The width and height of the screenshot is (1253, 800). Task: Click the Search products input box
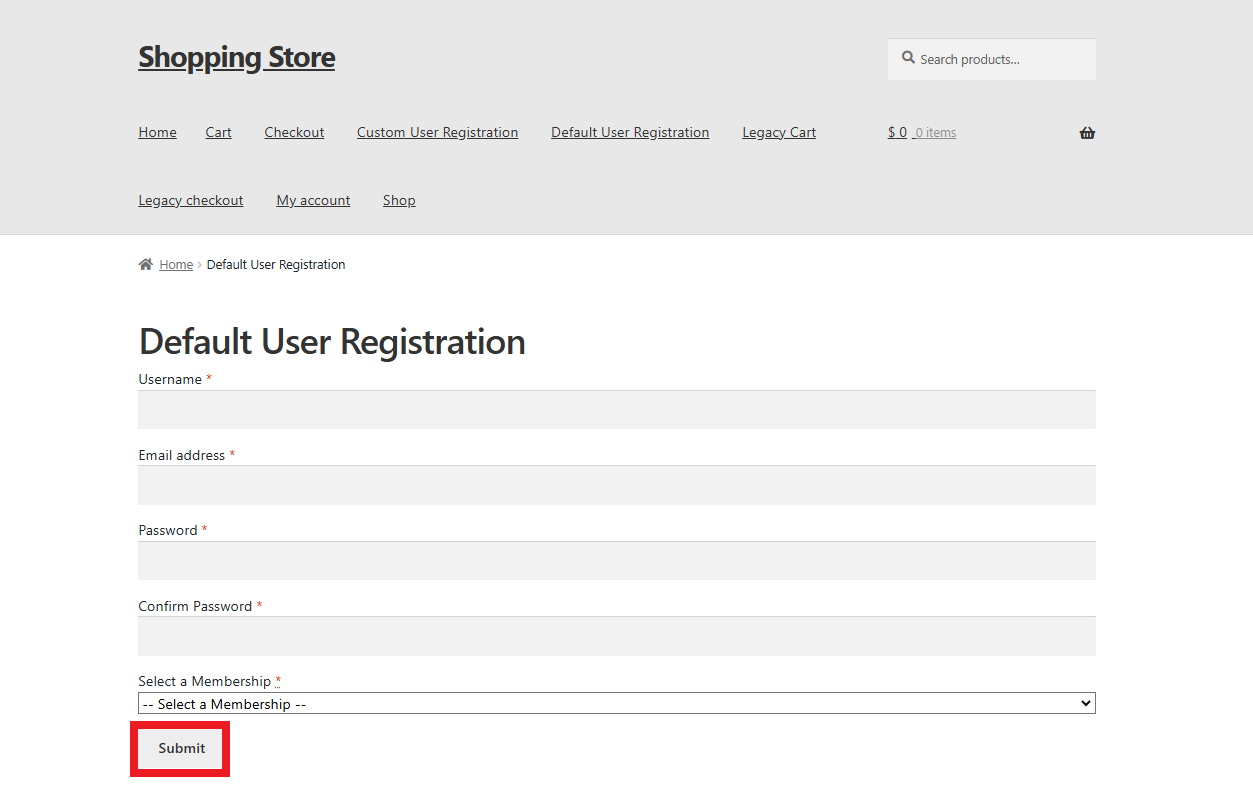coord(990,59)
